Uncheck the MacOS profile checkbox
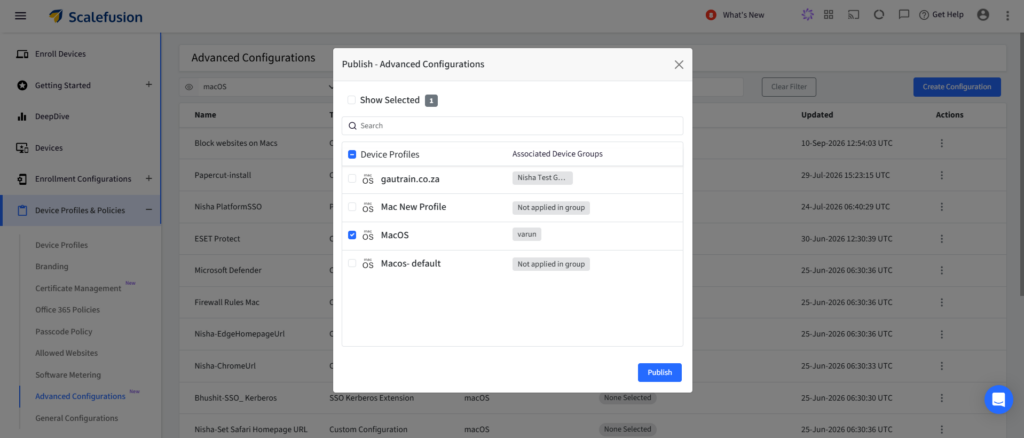This screenshot has height=438, width=1024. [x=352, y=235]
